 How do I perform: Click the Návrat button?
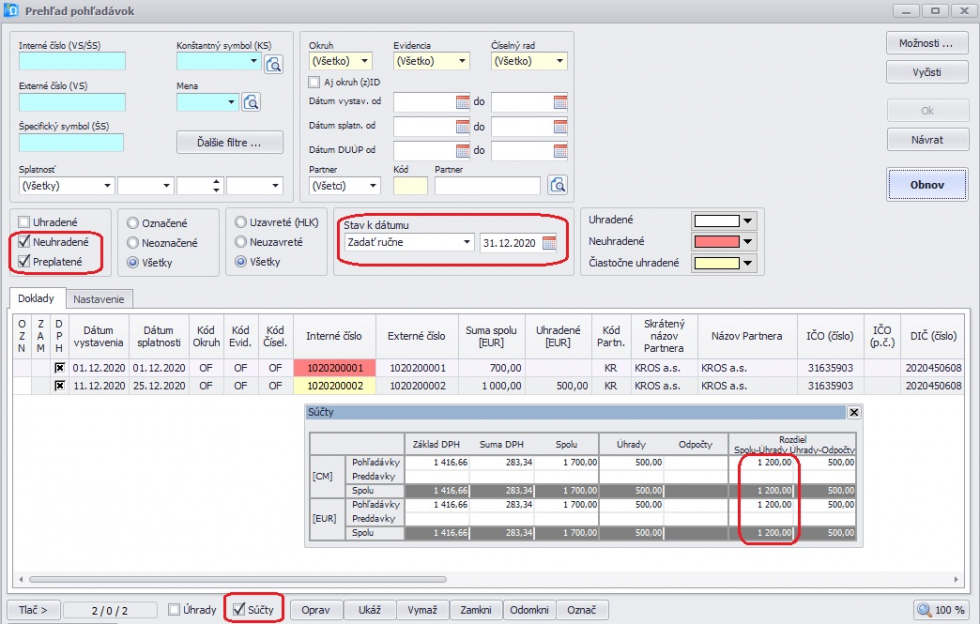pos(926,140)
